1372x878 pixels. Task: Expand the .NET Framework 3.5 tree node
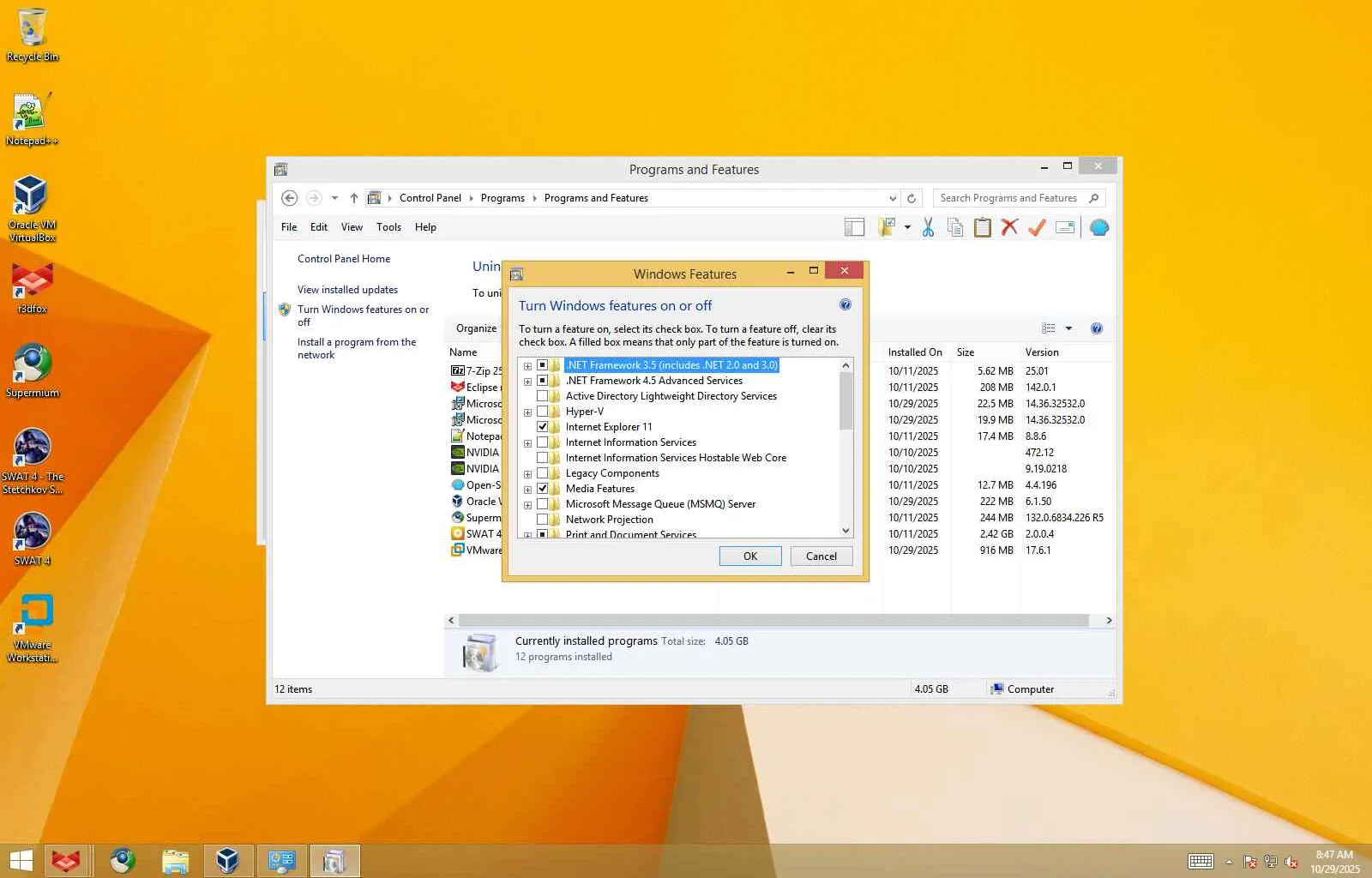pos(527,366)
